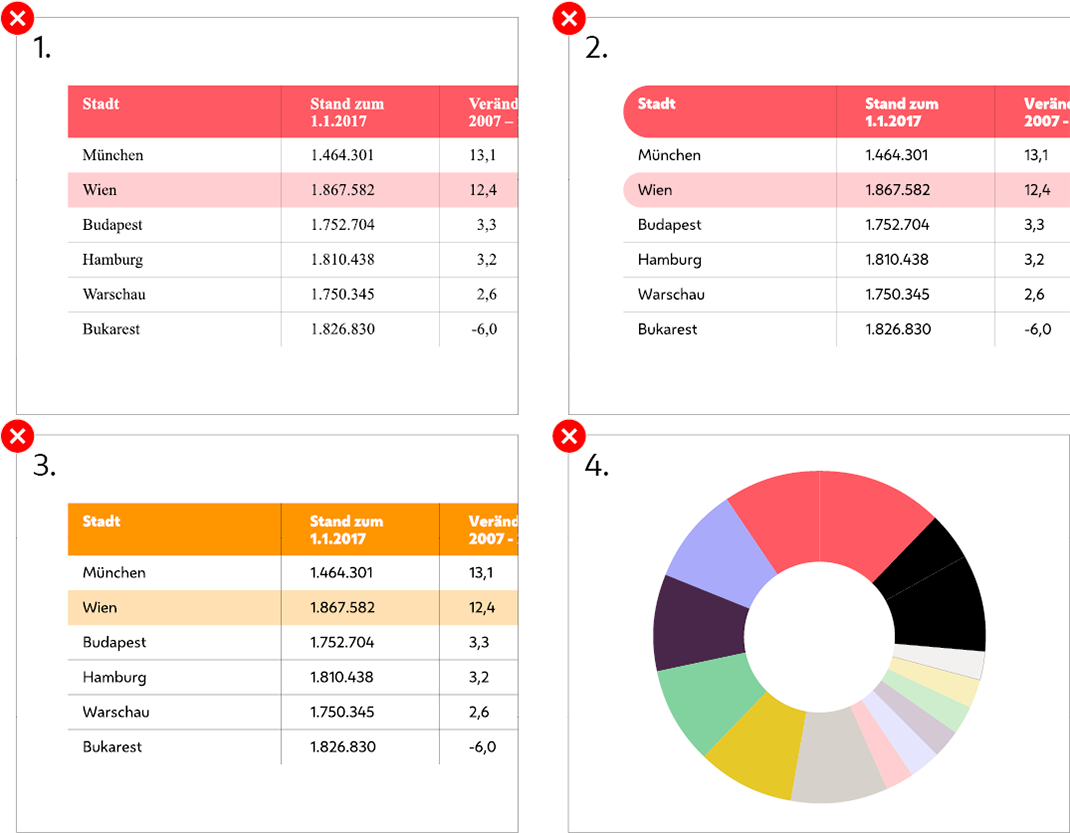
Task: Click the Wien cell in rounded example 2 row
Action: click(x=655, y=190)
